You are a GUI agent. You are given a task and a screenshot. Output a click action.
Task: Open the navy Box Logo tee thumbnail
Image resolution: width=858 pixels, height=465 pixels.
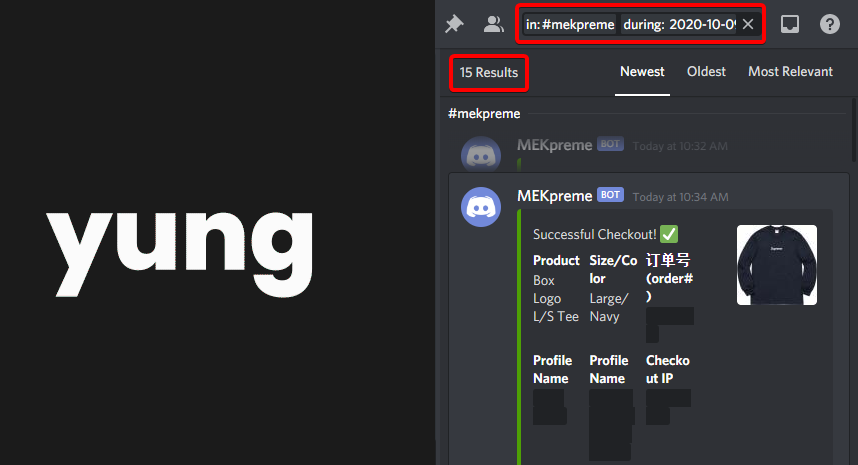pos(776,265)
